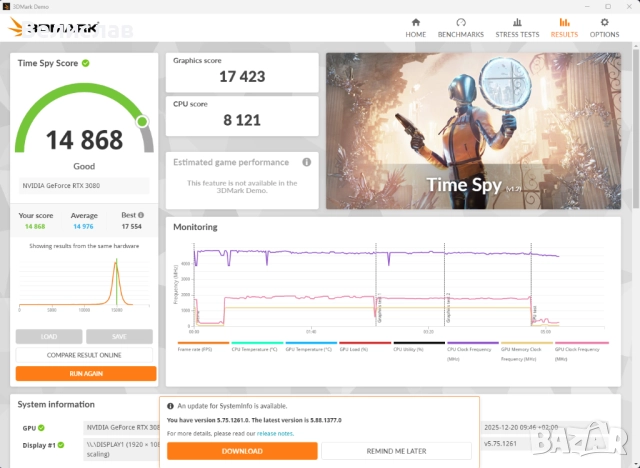Click the System information heading
The image size is (640, 468).
[x=56, y=404]
